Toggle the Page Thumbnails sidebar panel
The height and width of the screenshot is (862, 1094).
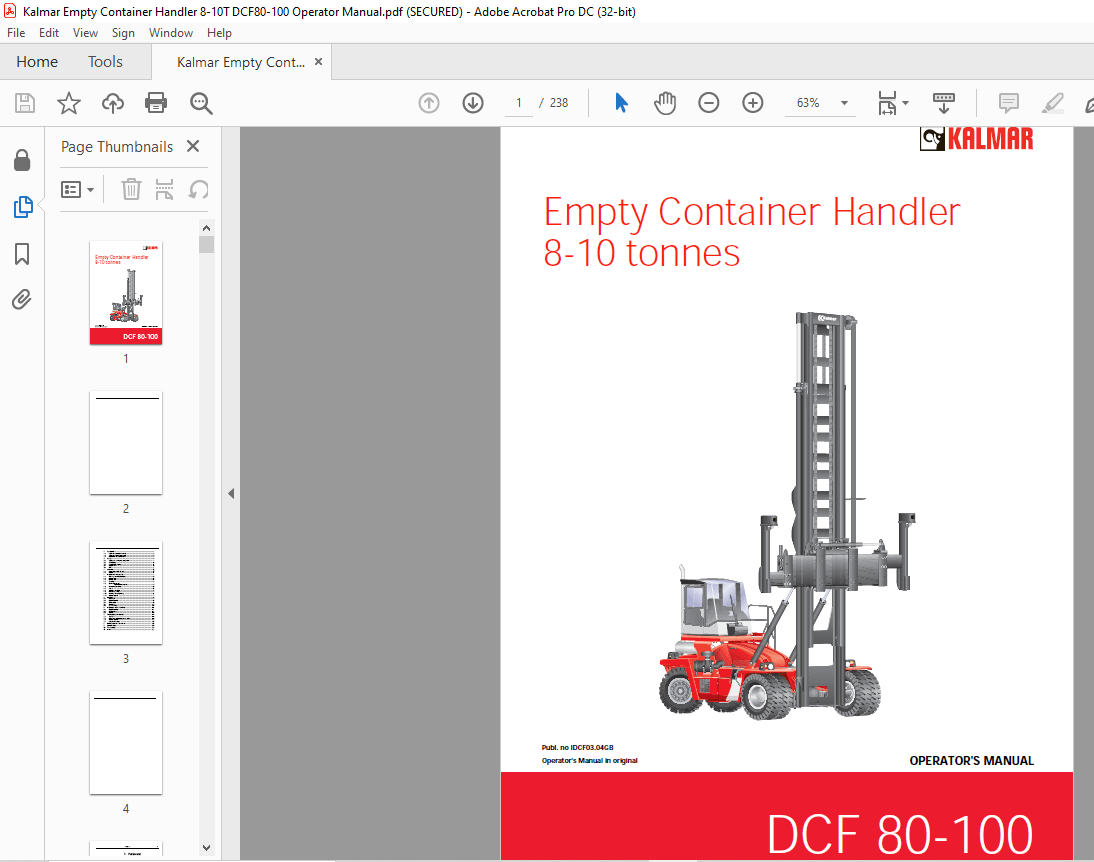22,207
